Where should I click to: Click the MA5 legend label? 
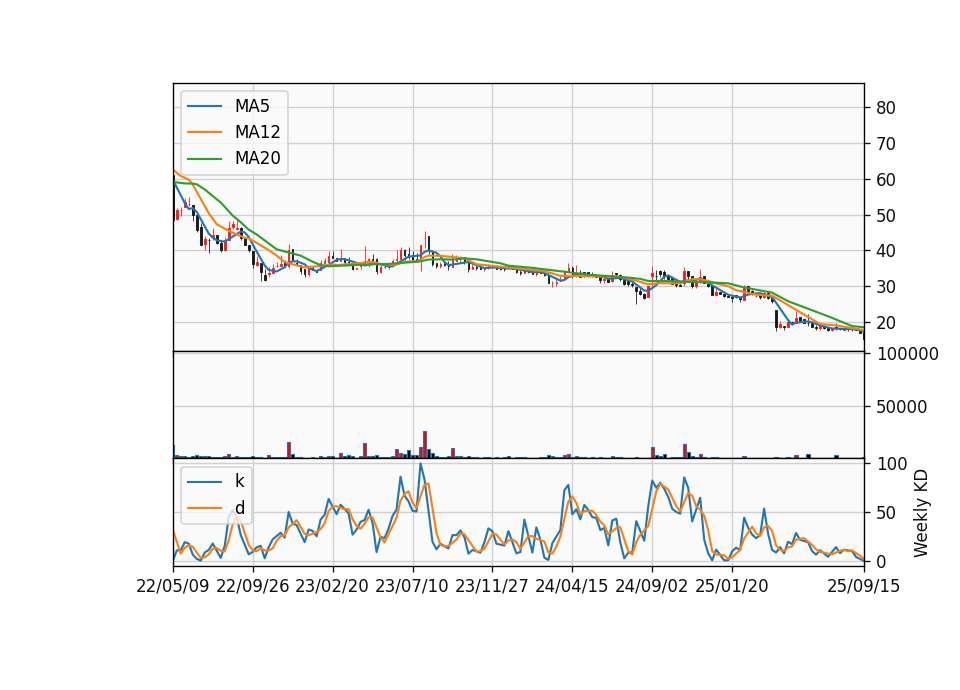click(252, 106)
